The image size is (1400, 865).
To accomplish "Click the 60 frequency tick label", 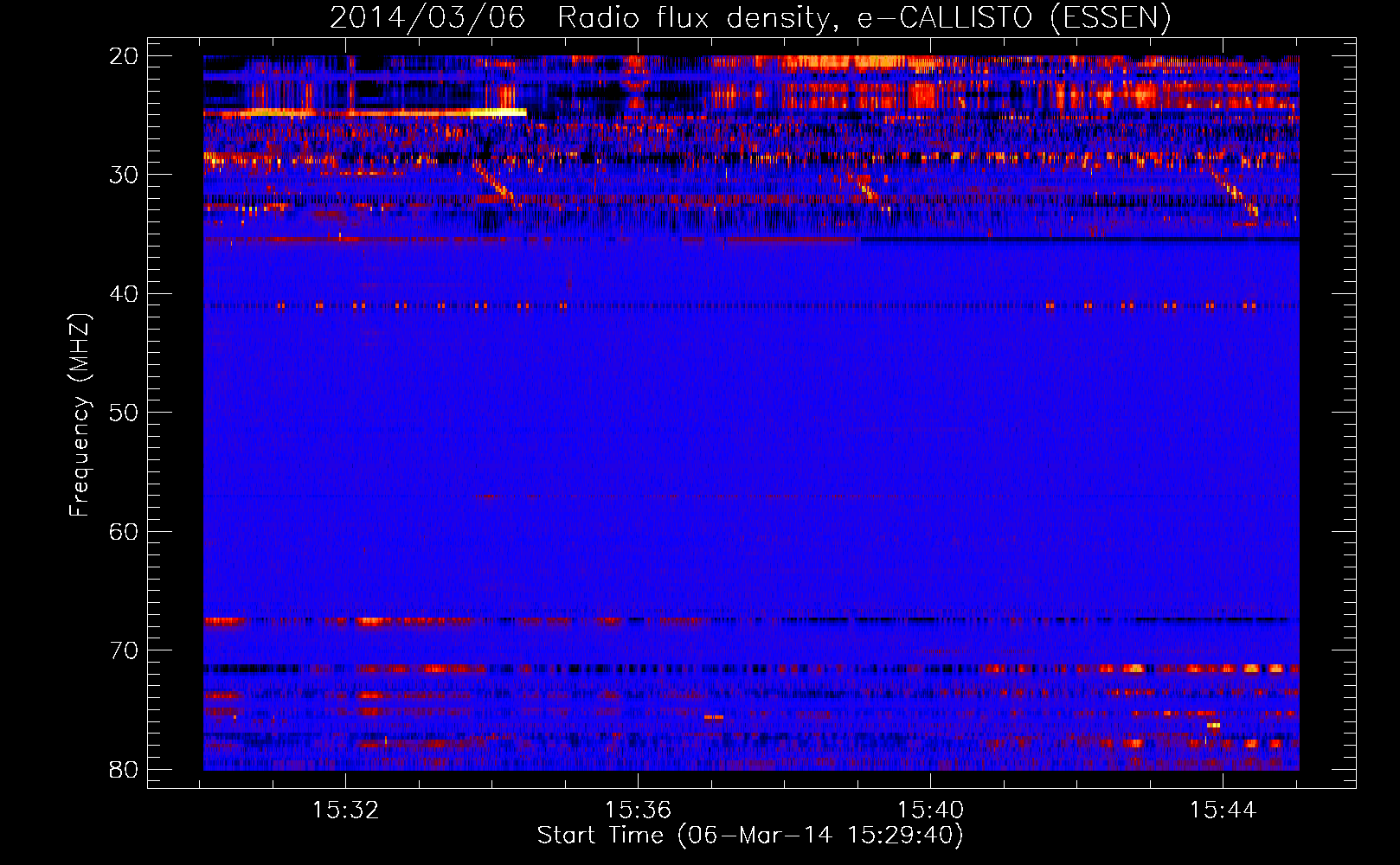I will pyautogui.click(x=124, y=531).
